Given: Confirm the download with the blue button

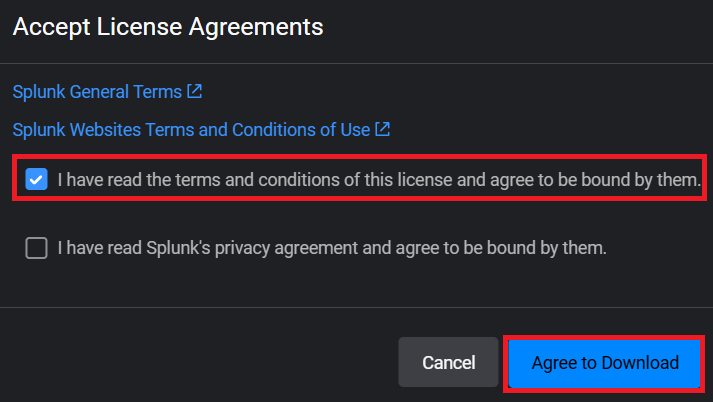Looking at the screenshot, I should pos(604,362).
